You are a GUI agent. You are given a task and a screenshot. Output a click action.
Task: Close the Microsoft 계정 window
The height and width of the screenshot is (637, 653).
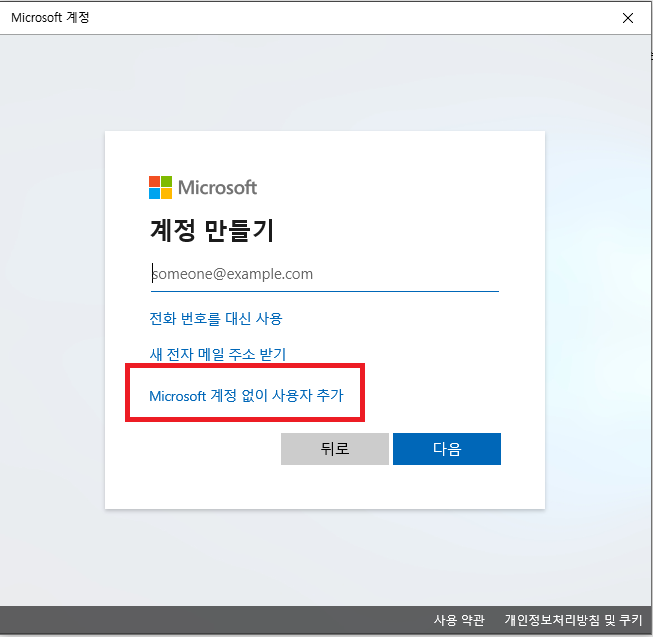[x=628, y=18]
